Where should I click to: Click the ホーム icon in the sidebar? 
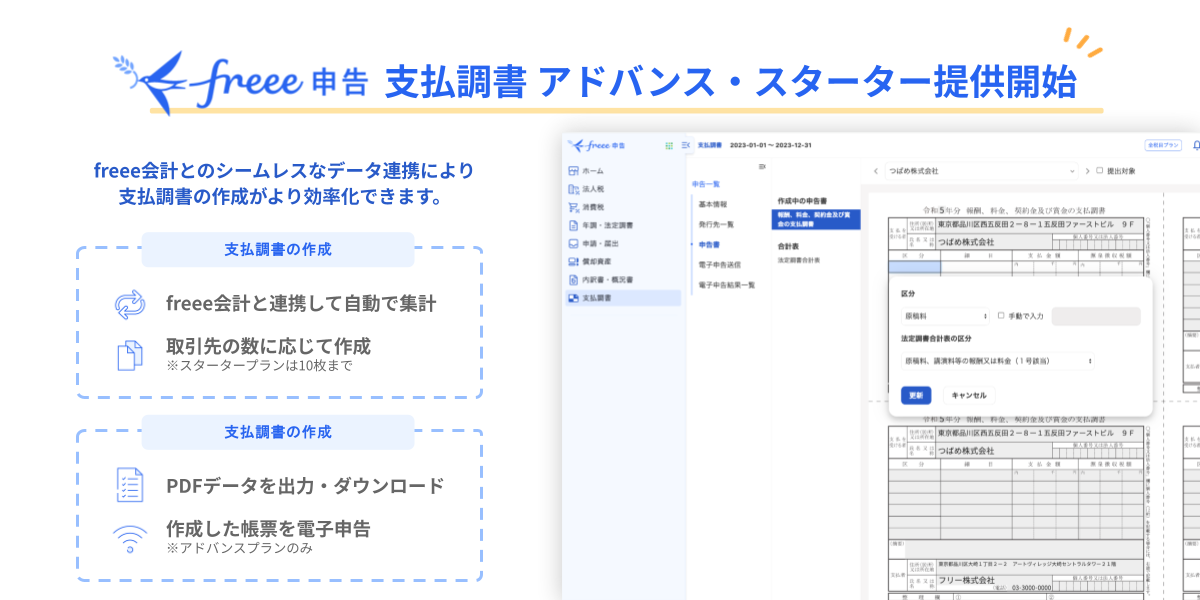pos(573,171)
